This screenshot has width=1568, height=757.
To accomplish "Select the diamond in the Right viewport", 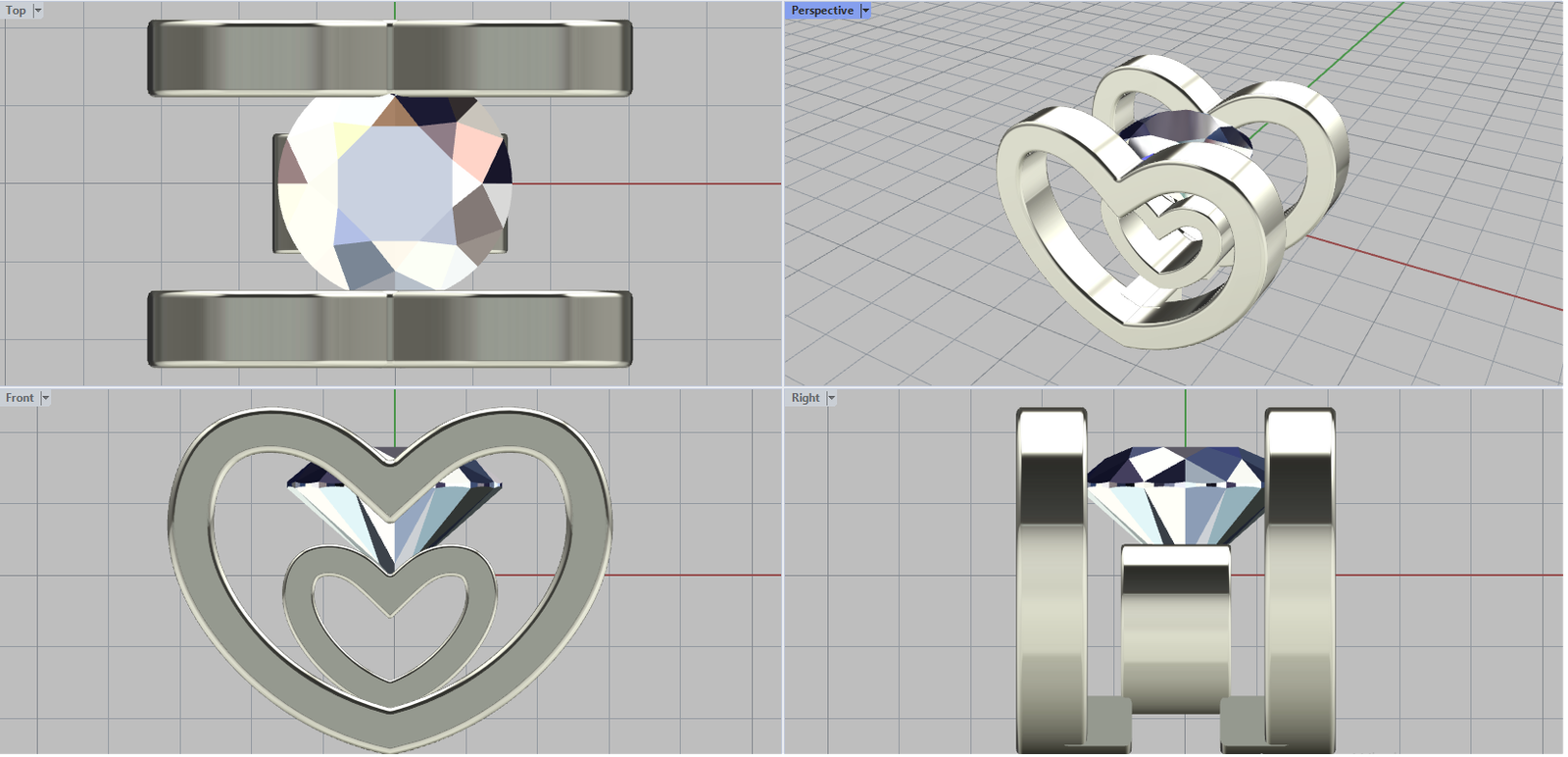I will [x=1176, y=490].
